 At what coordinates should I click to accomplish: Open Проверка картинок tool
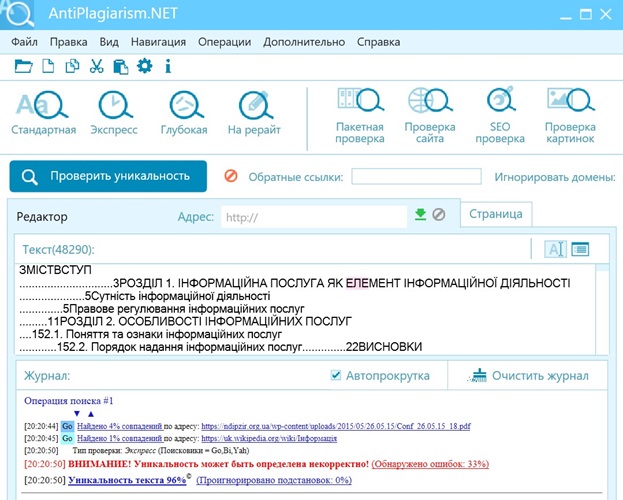pyautogui.click(x=570, y=116)
